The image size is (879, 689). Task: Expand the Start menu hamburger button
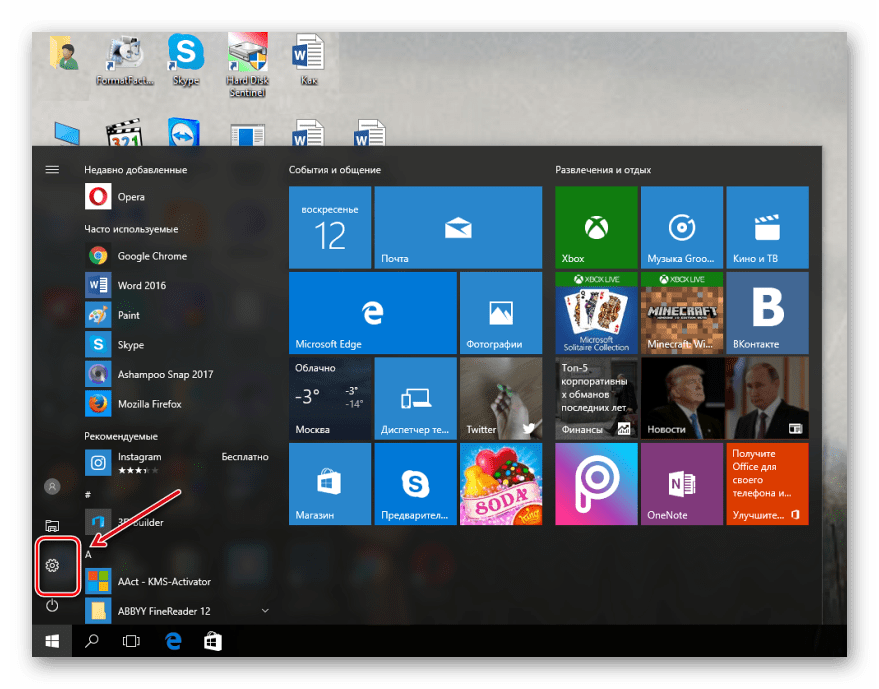[x=52, y=170]
